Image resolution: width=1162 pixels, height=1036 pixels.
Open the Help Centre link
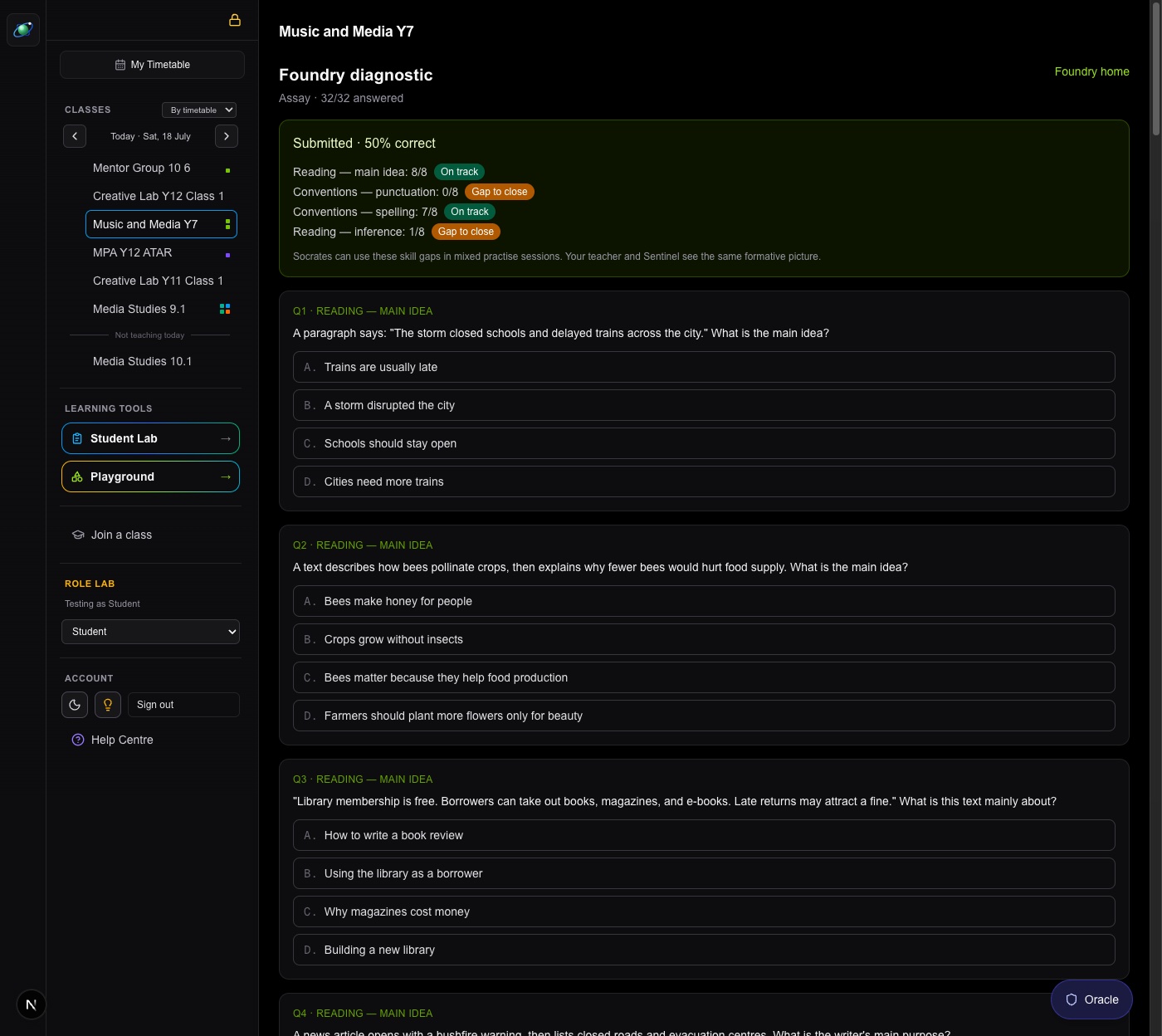point(122,740)
